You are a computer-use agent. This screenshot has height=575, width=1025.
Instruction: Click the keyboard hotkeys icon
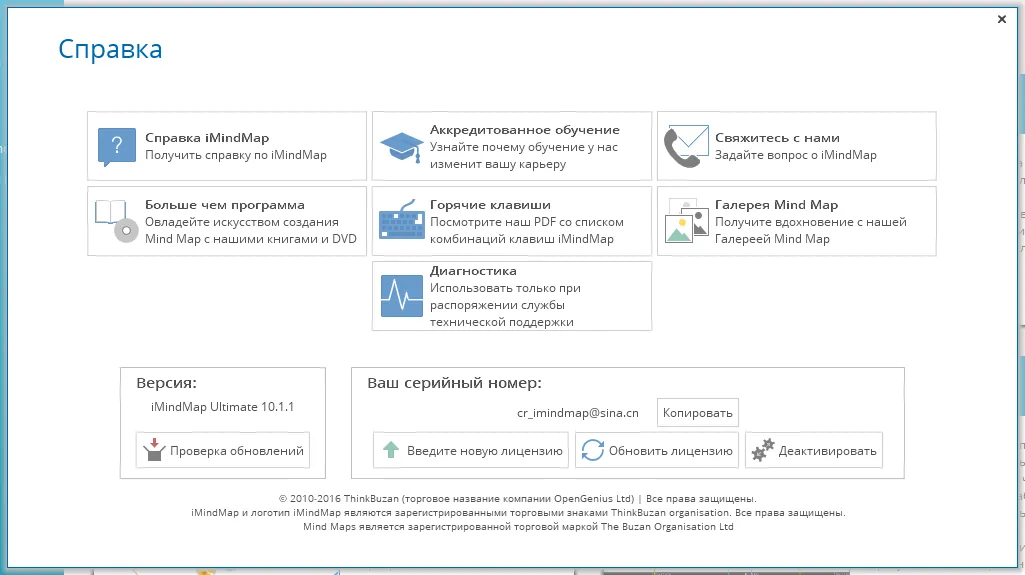coord(401,220)
